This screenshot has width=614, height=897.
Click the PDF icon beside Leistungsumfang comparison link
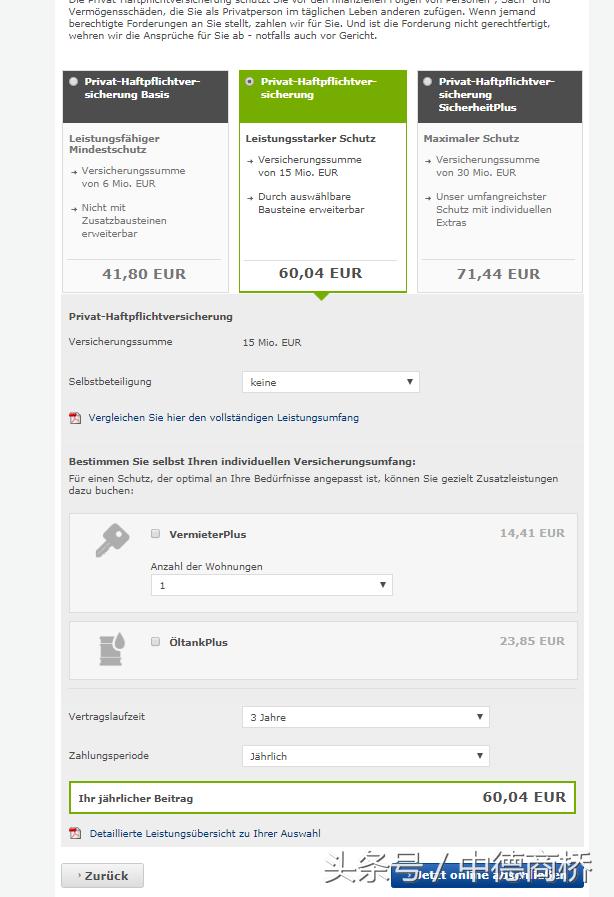pyautogui.click(x=75, y=418)
